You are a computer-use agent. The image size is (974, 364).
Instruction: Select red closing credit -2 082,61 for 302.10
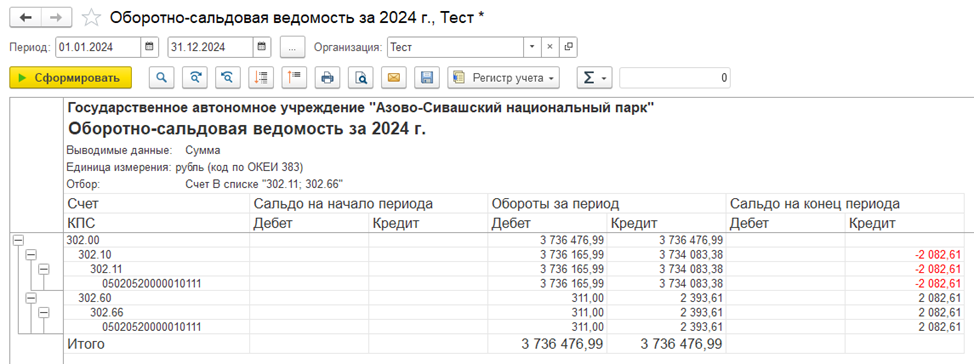906,255
